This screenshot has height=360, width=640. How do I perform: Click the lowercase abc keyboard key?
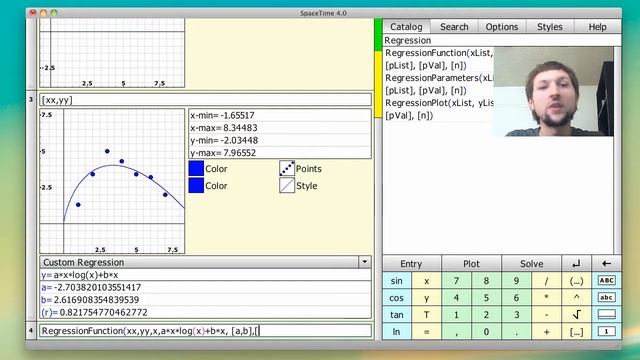tap(606, 298)
